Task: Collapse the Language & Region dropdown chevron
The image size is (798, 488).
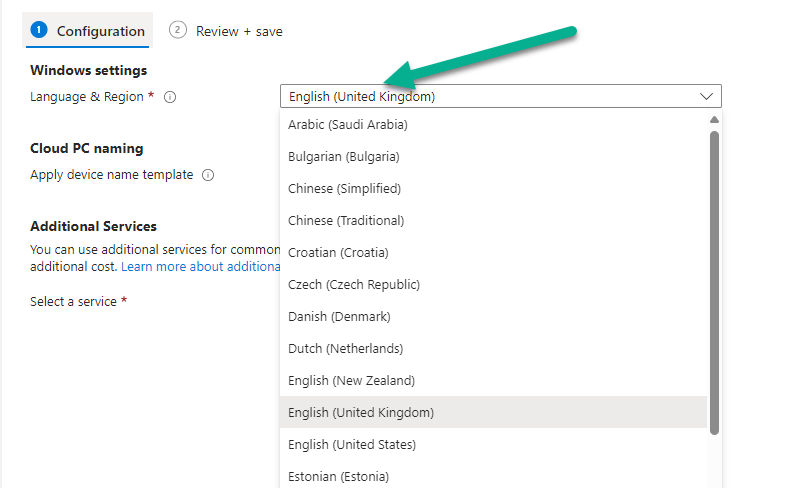Action: click(x=707, y=97)
